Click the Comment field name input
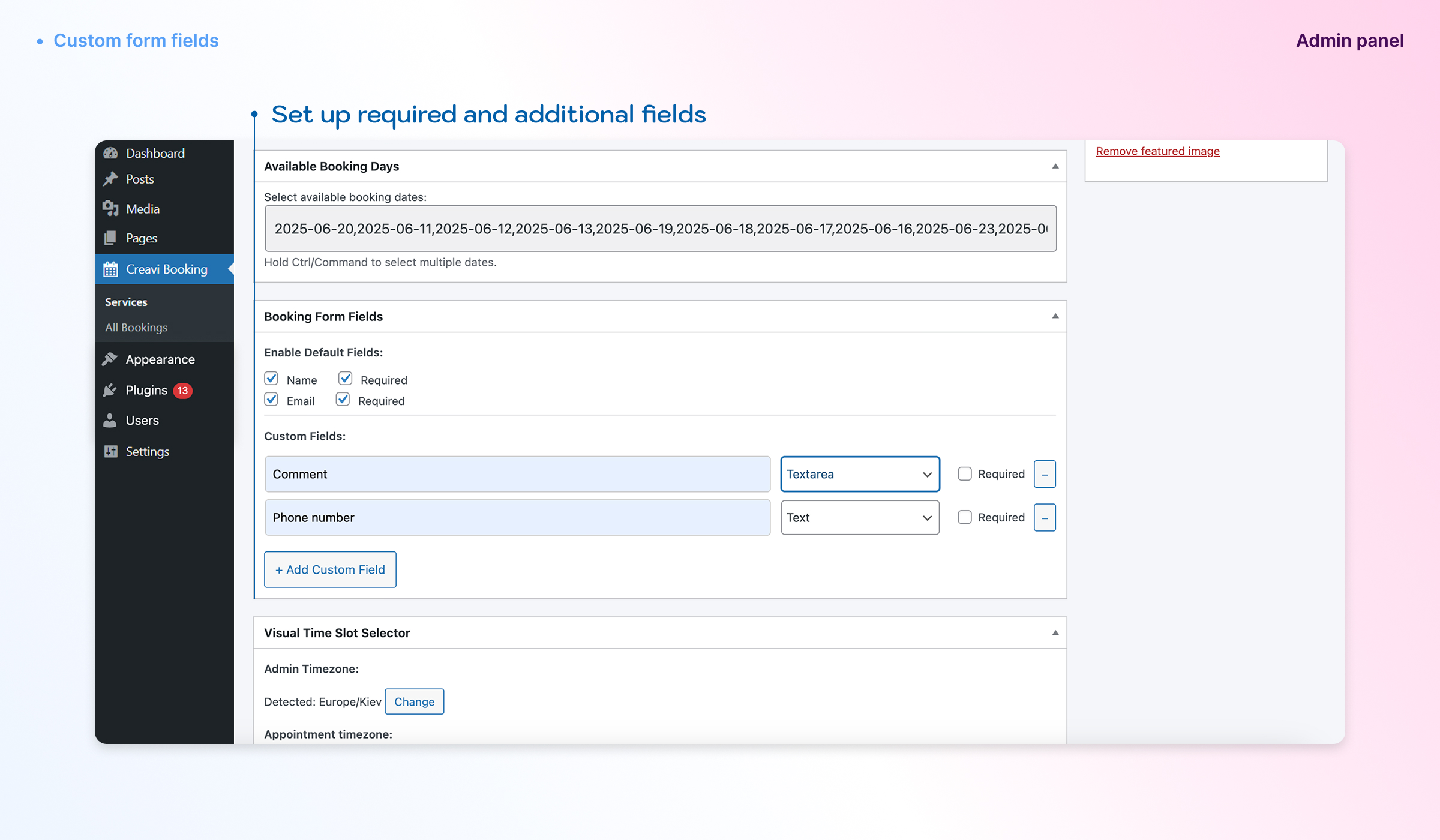Screen dimensions: 1440x840 [517, 474]
